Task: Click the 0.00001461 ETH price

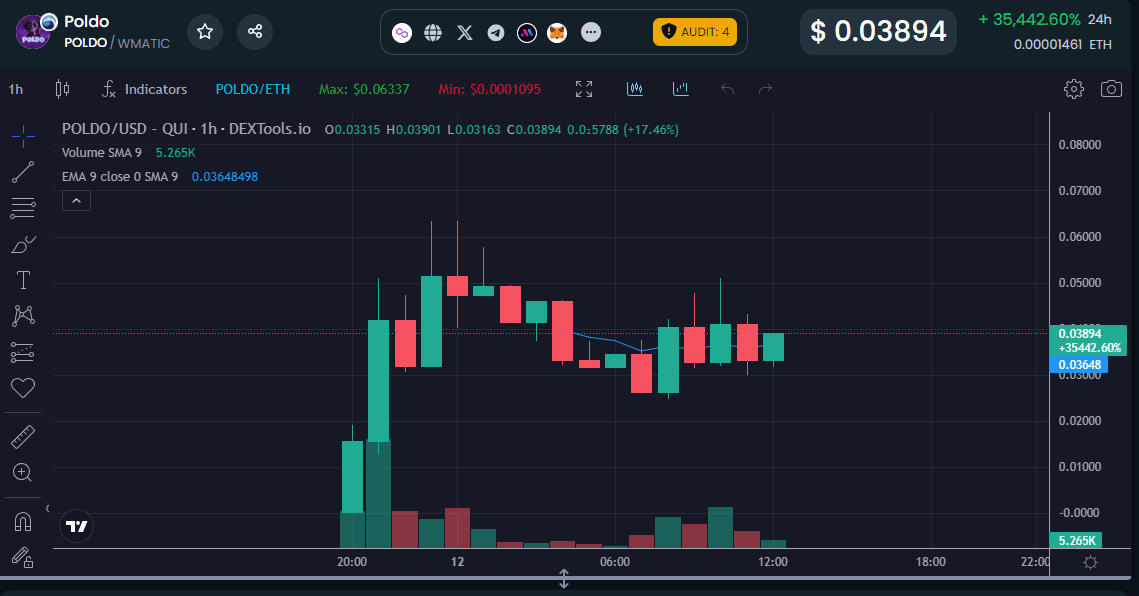Action: tap(1063, 45)
